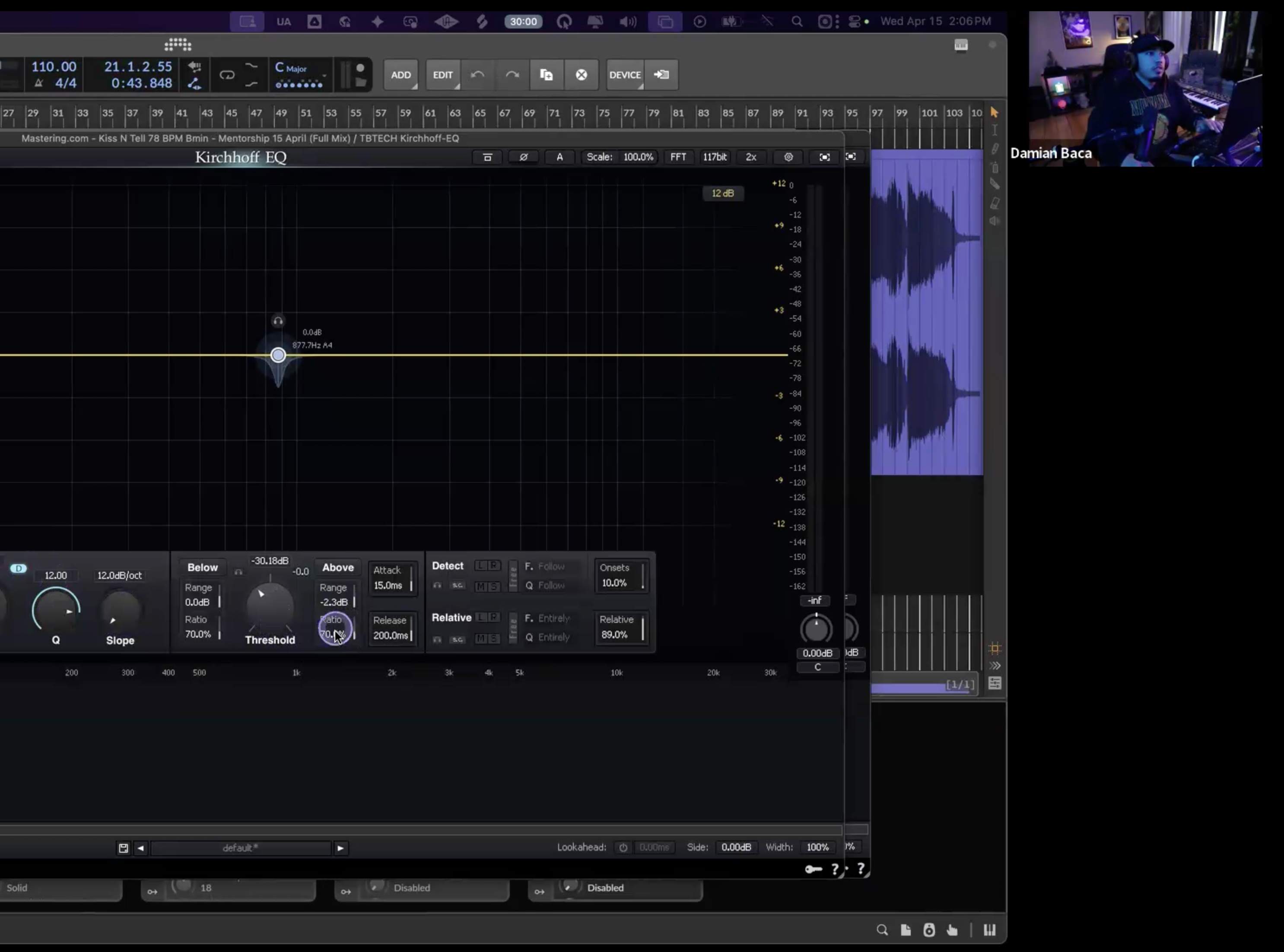
Task: Click the fullscreen frame icon at EQ header edge
Action: point(851,157)
